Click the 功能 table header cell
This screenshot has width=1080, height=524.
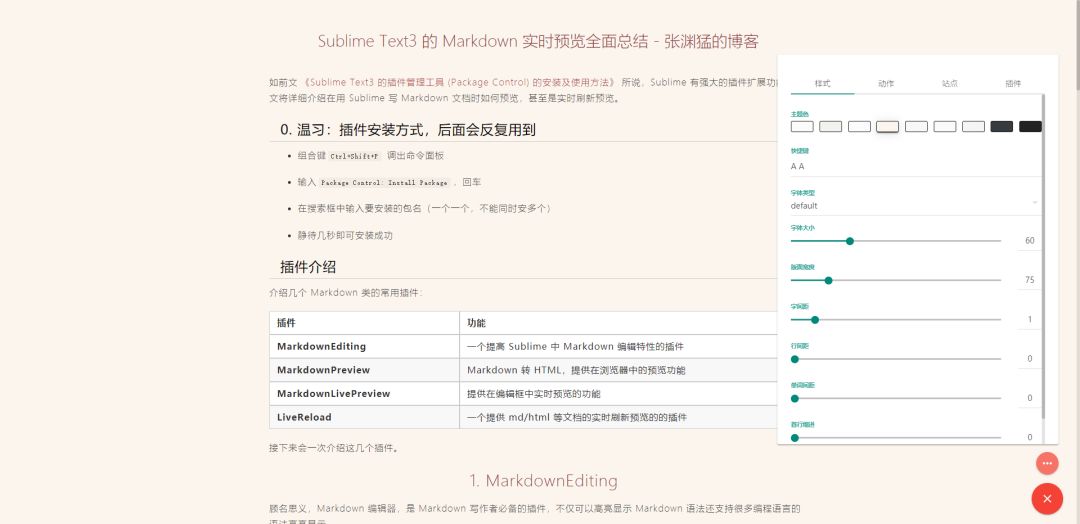619,323
